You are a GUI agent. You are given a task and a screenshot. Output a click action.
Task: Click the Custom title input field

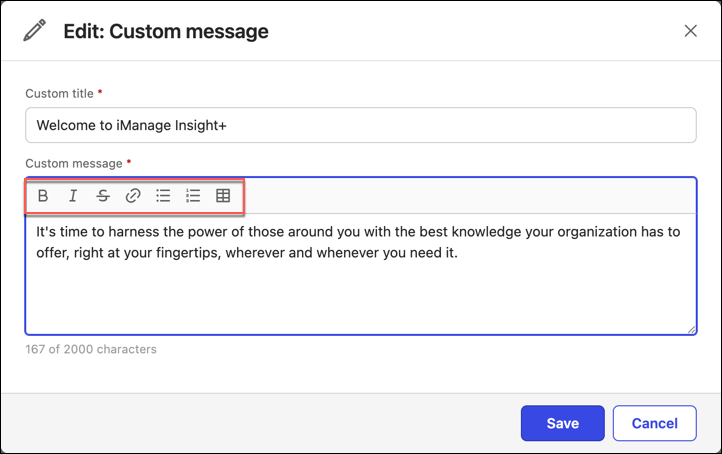click(x=361, y=125)
